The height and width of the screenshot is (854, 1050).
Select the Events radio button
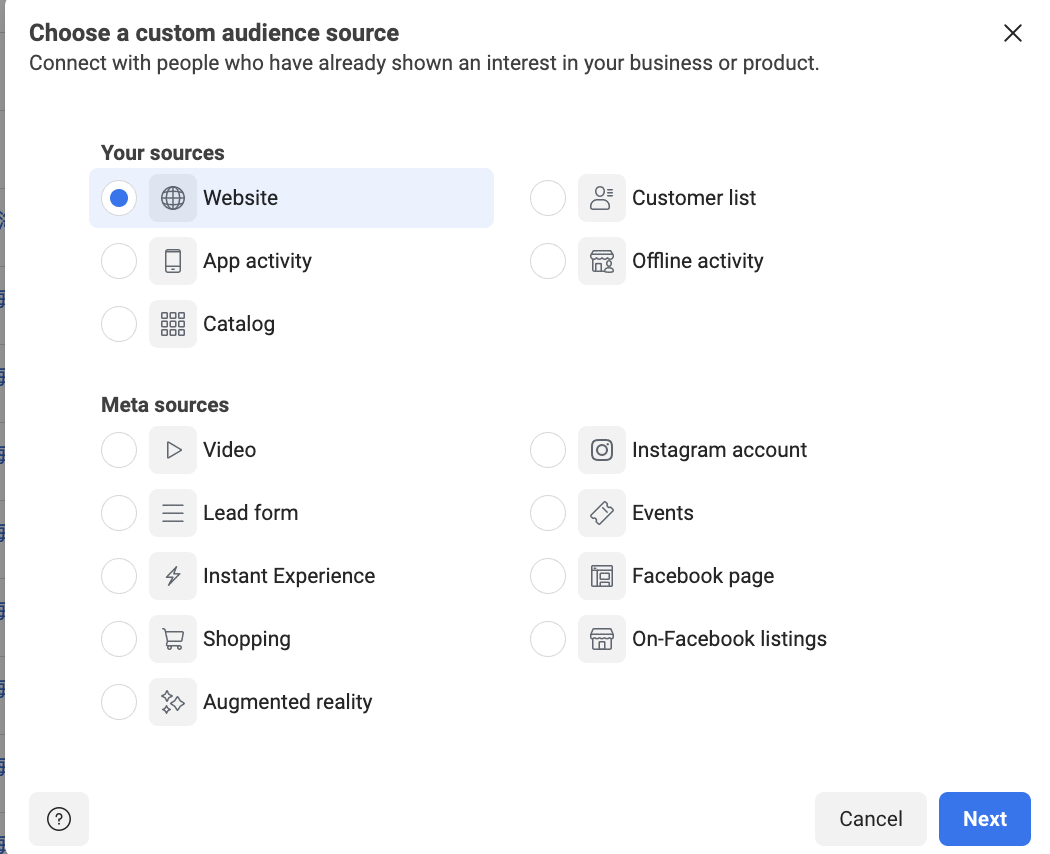[x=548, y=513]
